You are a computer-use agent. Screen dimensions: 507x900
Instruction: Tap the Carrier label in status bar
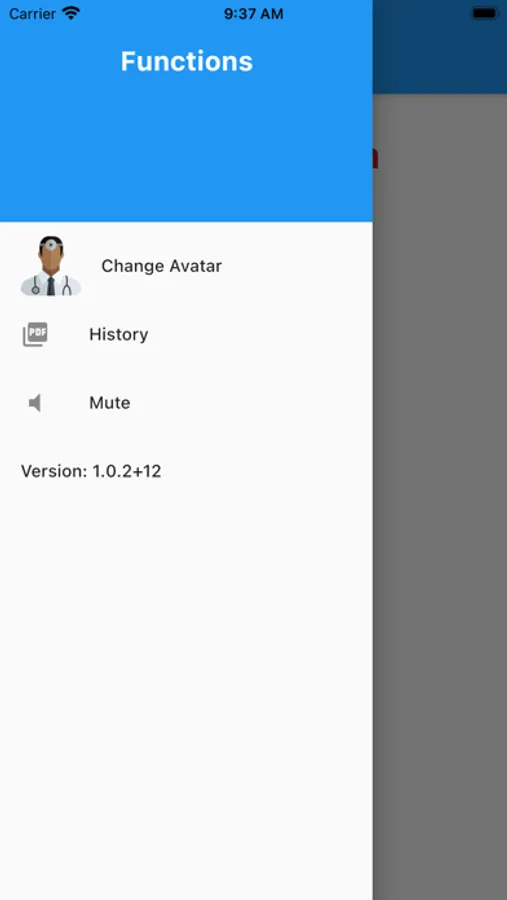click(33, 13)
